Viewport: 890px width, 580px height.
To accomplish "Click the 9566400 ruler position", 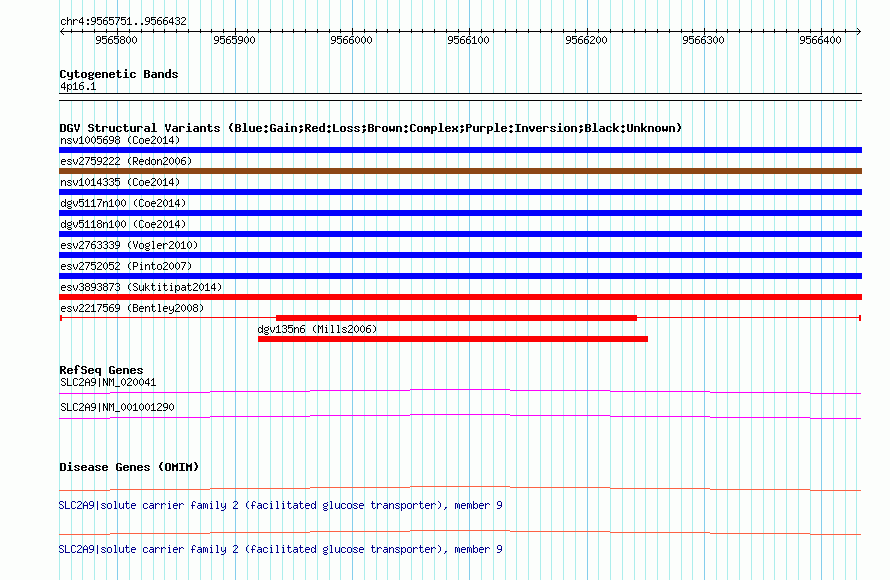I will point(820,40).
